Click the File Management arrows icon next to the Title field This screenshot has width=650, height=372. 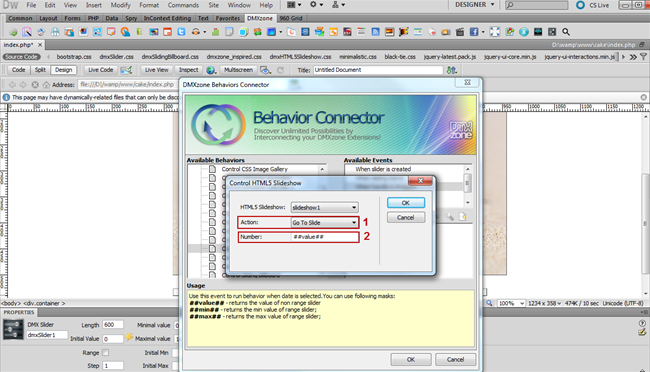tap(451, 70)
